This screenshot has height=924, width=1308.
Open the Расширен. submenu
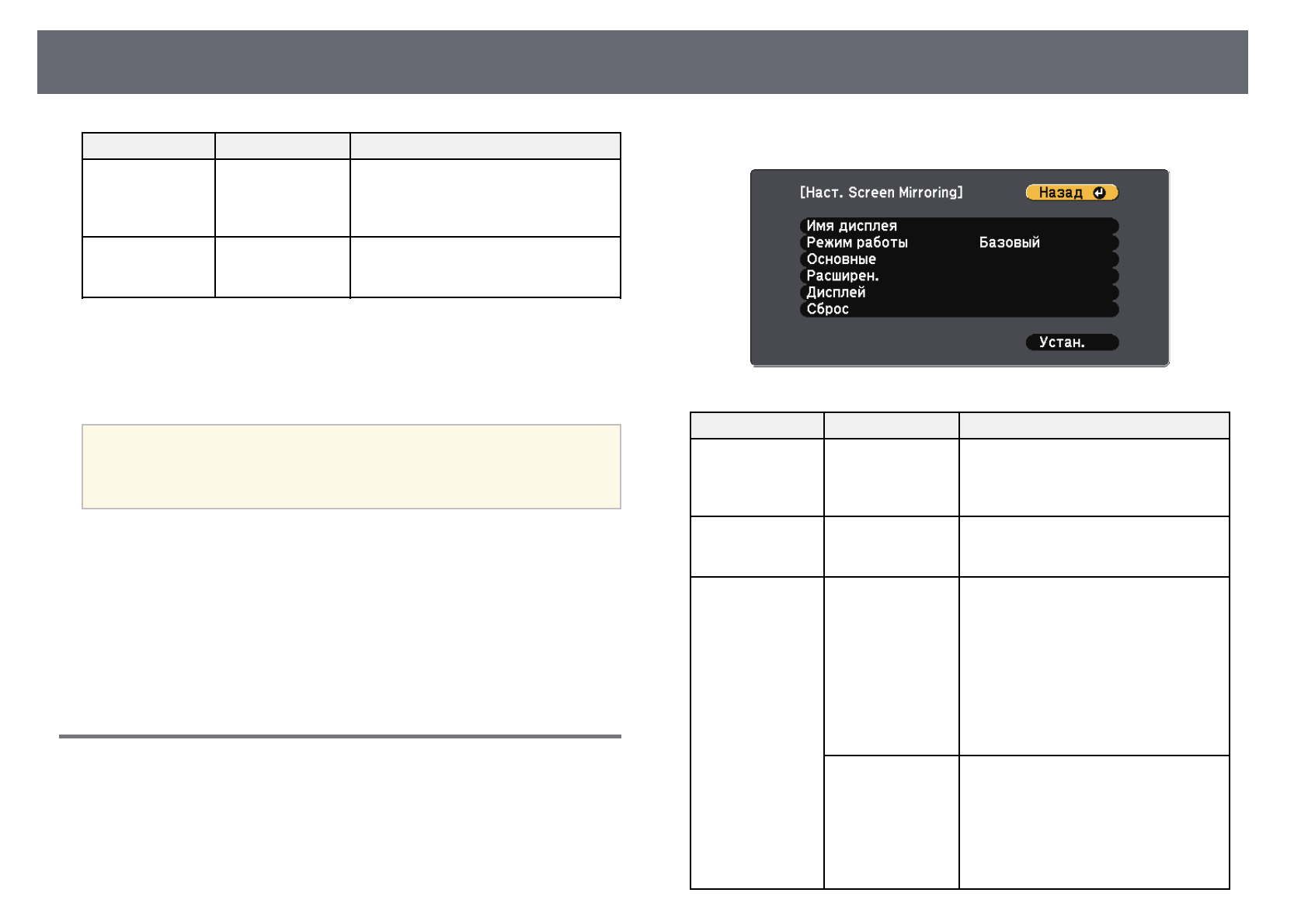843,276
